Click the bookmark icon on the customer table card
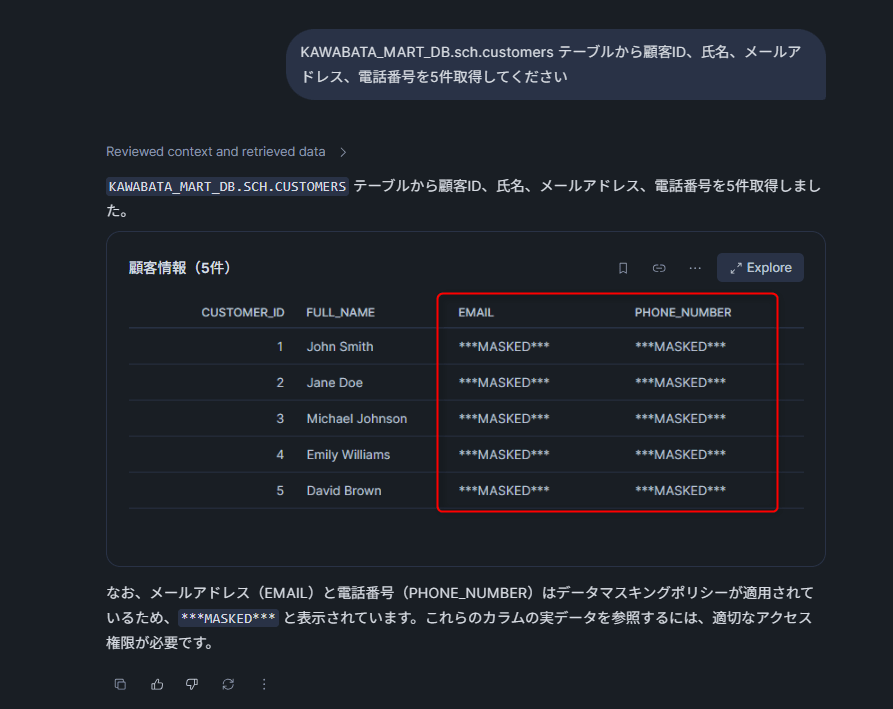The image size is (893, 709). [x=623, y=268]
